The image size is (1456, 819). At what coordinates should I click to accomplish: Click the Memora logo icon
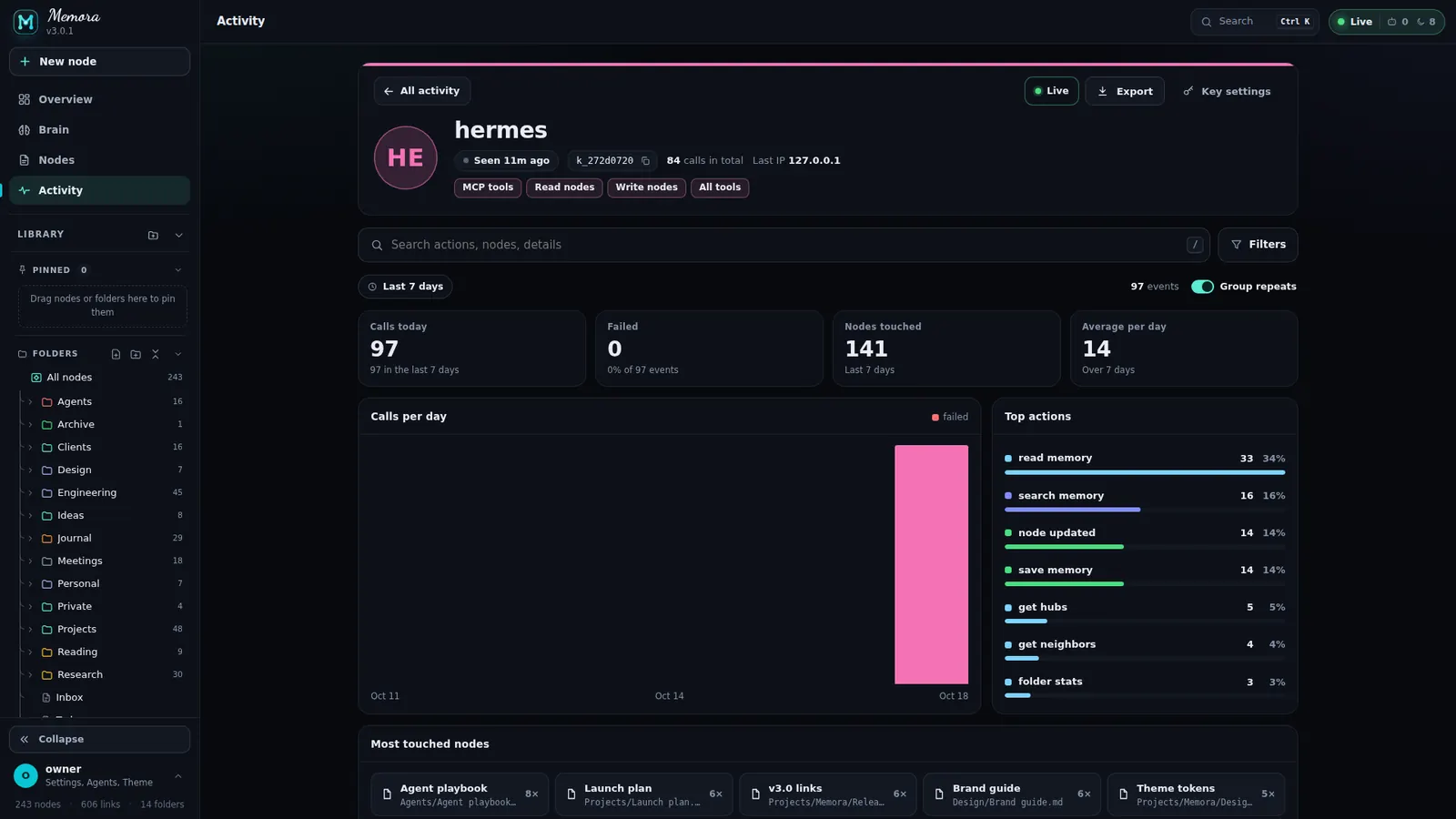[25, 21]
